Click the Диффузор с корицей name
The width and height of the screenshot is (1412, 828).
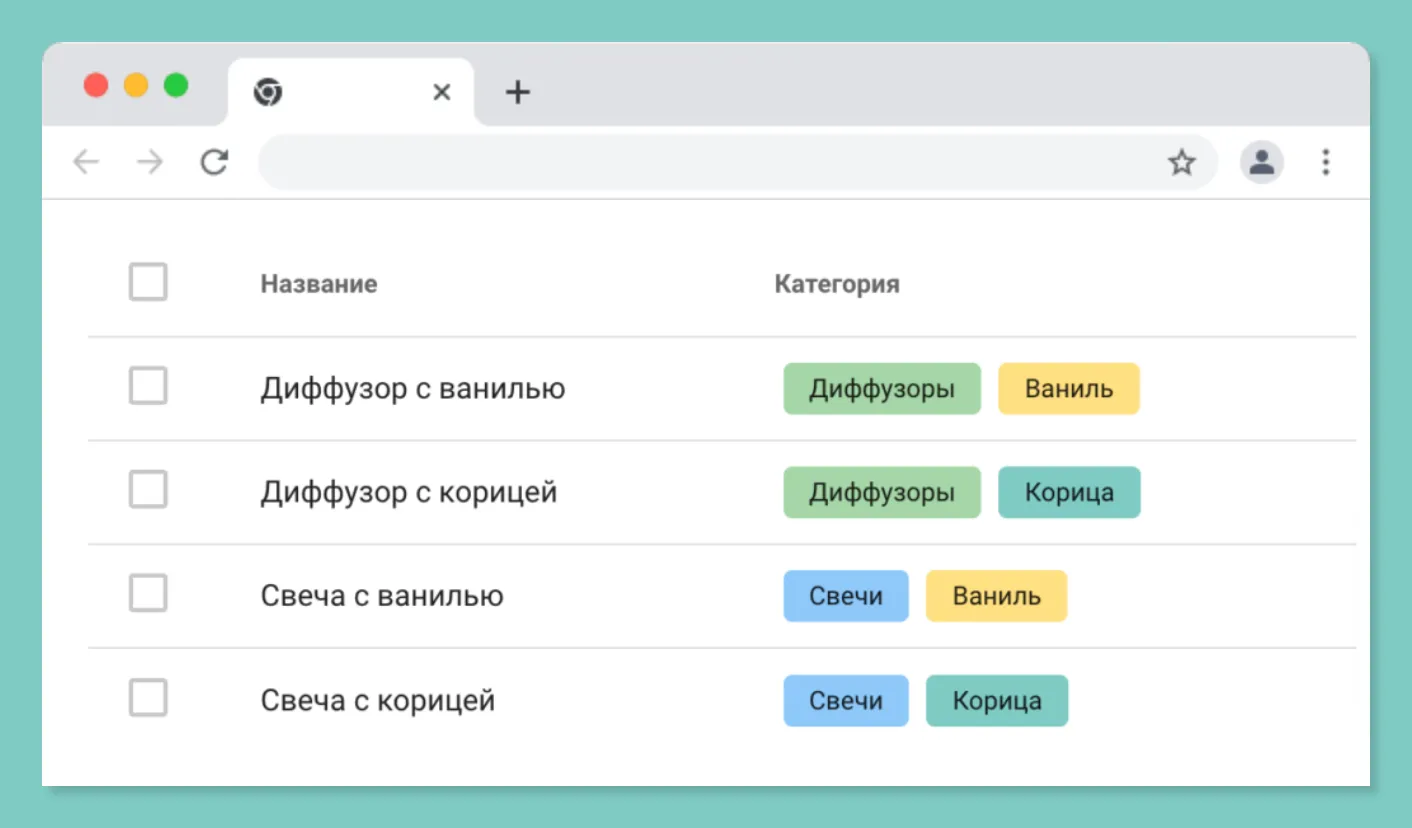click(409, 492)
